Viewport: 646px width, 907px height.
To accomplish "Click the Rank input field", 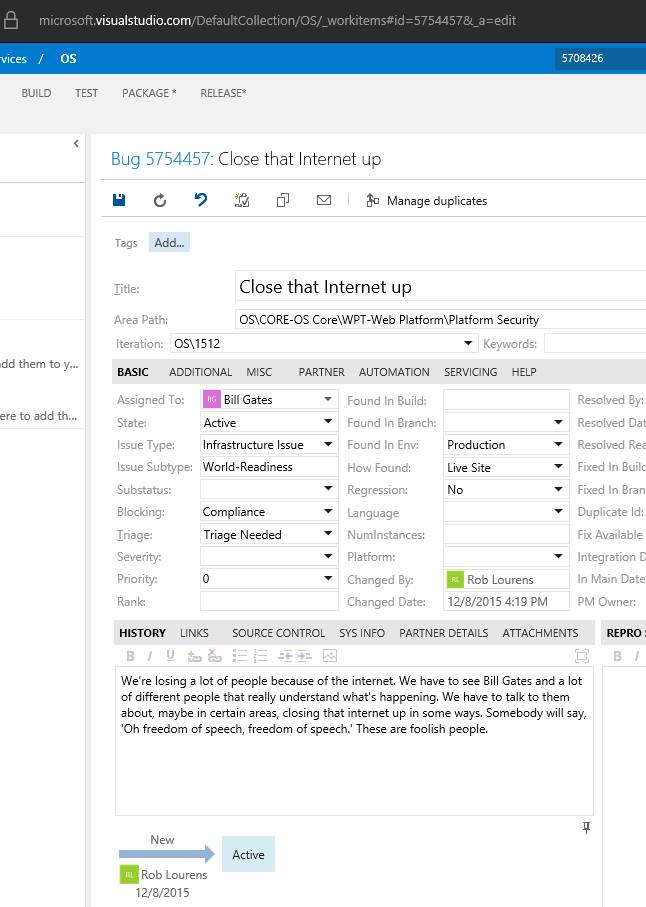I will tap(269, 601).
